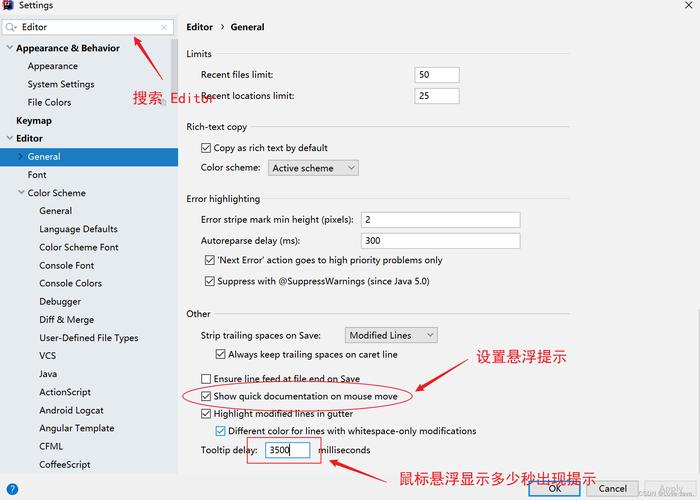The image size is (700, 500).
Task: Select CoffeeScript color scheme item
Action: point(65,465)
